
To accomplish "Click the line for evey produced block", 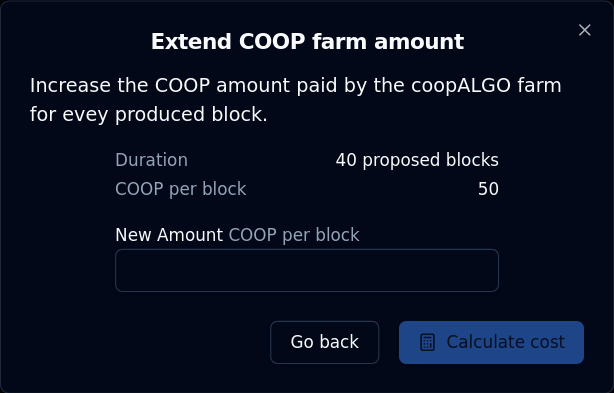I will 149,115.
